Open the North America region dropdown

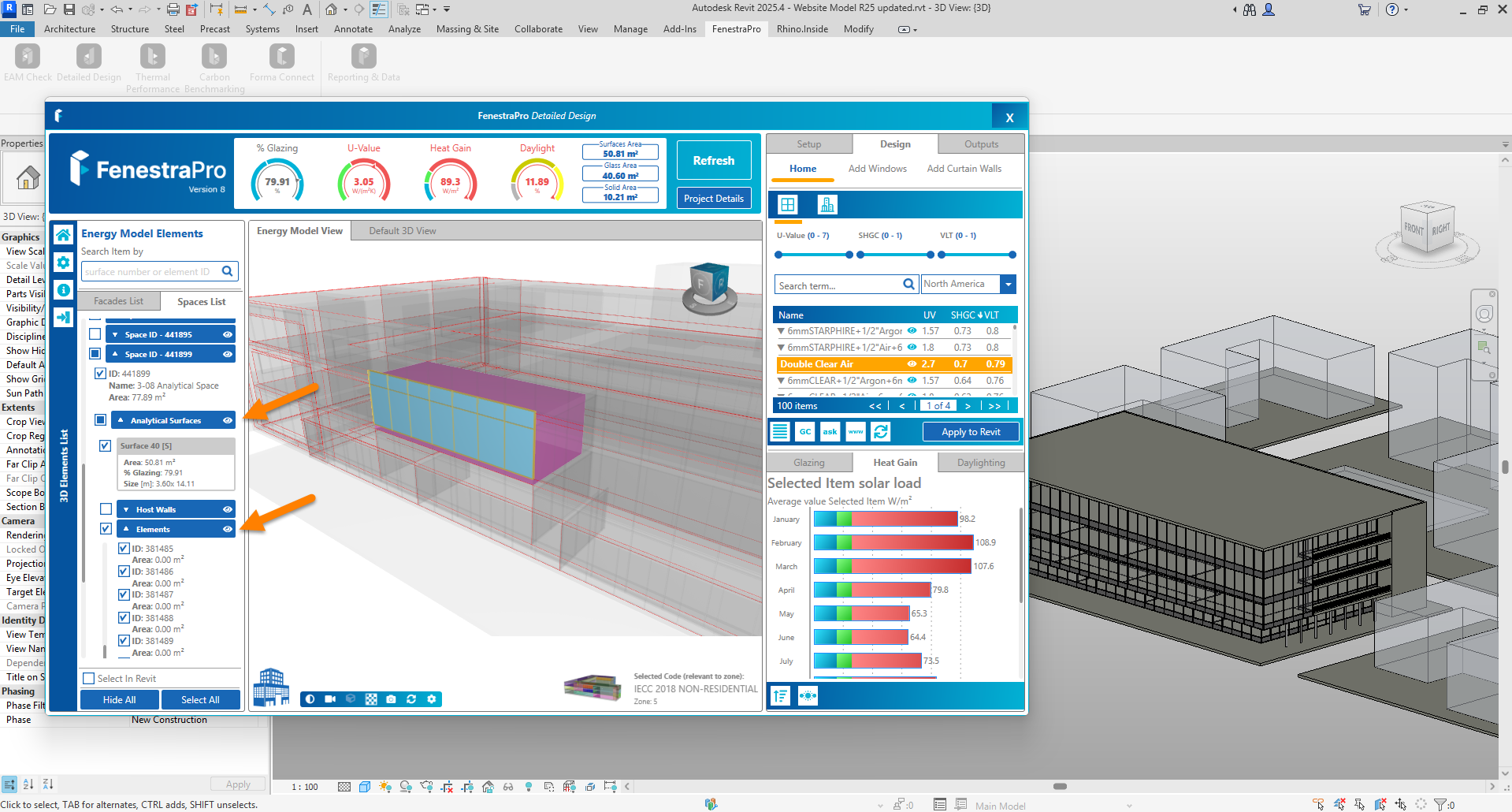coord(1008,285)
